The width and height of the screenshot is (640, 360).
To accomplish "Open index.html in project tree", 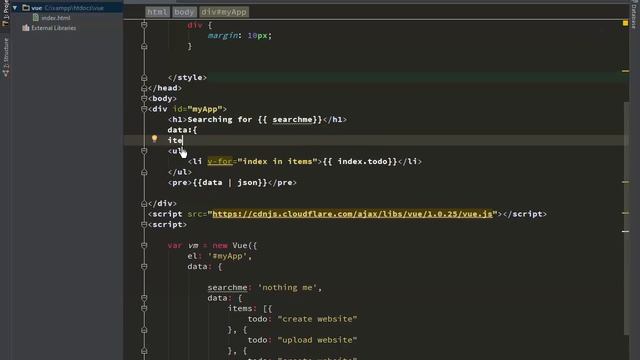I will 56,18.
